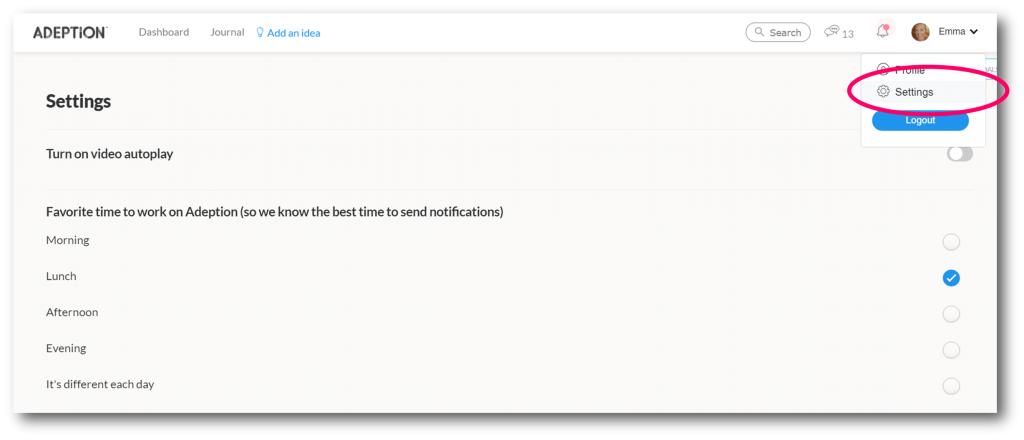Collapse the Emma user dropdown arrow
The width and height of the screenshot is (1024, 440).
click(x=974, y=32)
